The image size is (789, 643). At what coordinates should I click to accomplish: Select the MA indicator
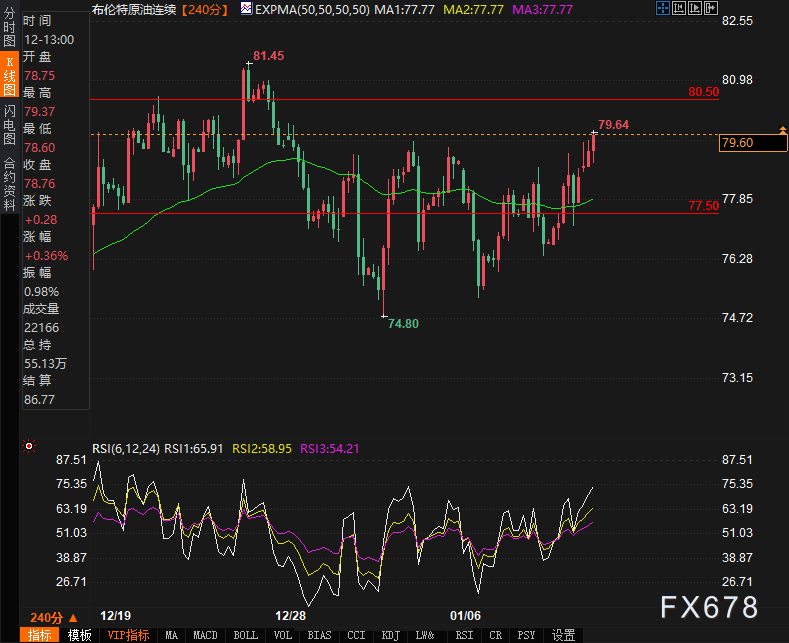pyautogui.click(x=172, y=635)
